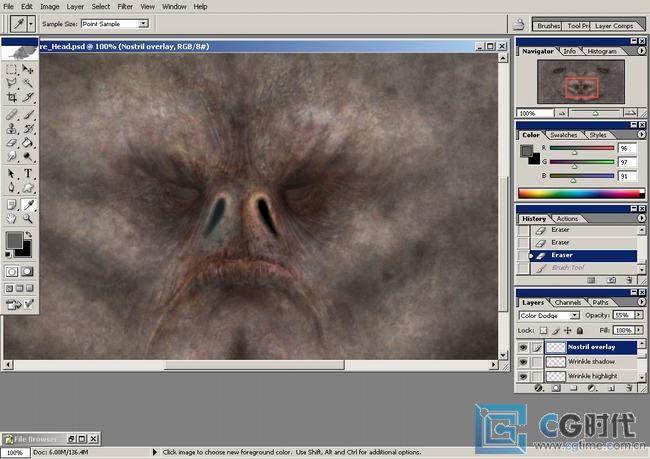The height and width of the screenshot is (459, 650).
Task: Open the Navigator panel options menu
Action: coord(641,51)
